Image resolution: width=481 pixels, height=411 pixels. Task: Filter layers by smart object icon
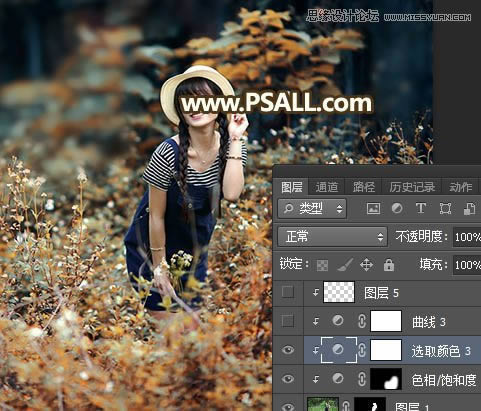pyautogui.click(x=469, y=209)
